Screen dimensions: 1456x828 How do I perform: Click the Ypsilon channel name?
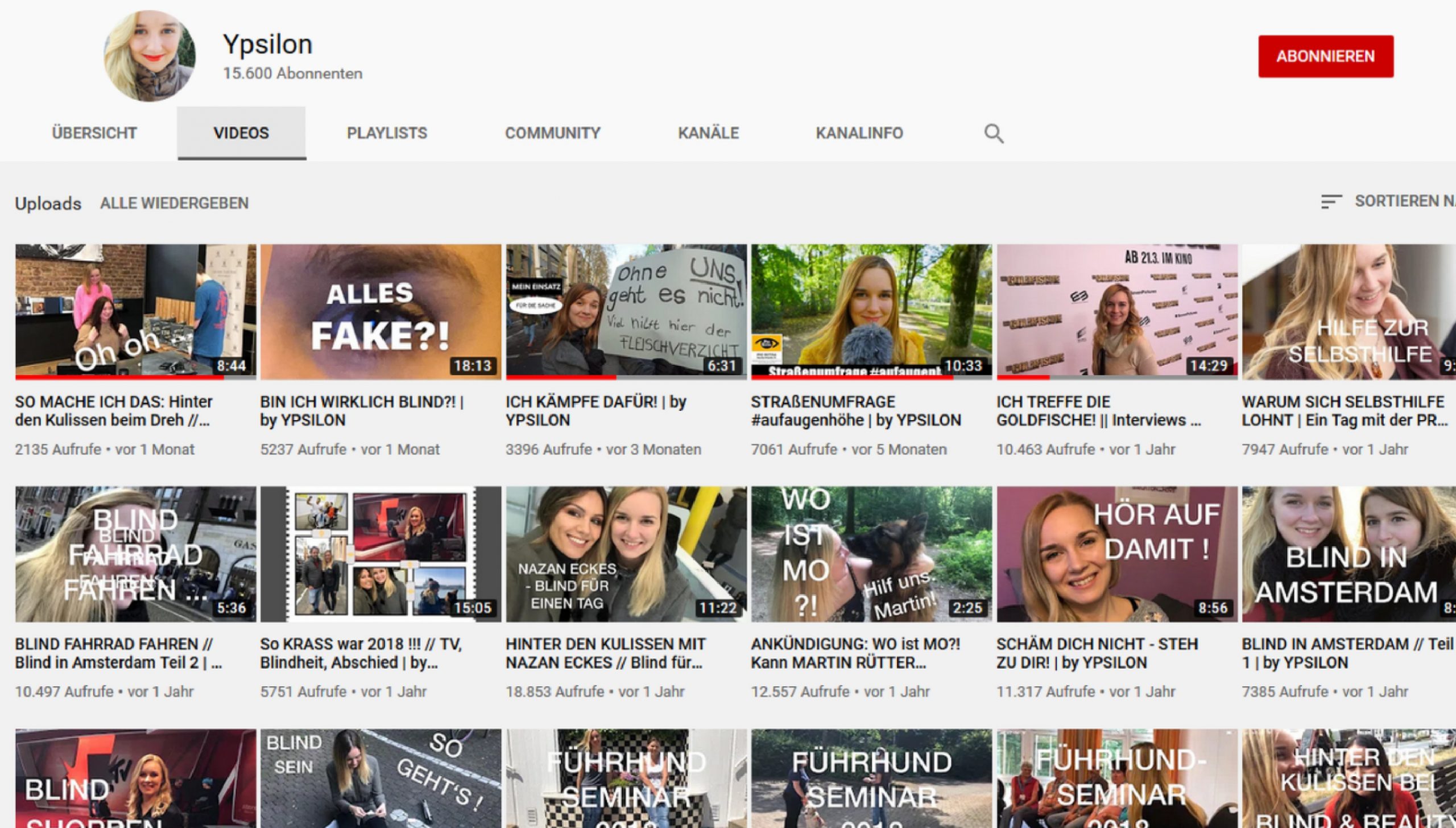click(x=267, y=44)
